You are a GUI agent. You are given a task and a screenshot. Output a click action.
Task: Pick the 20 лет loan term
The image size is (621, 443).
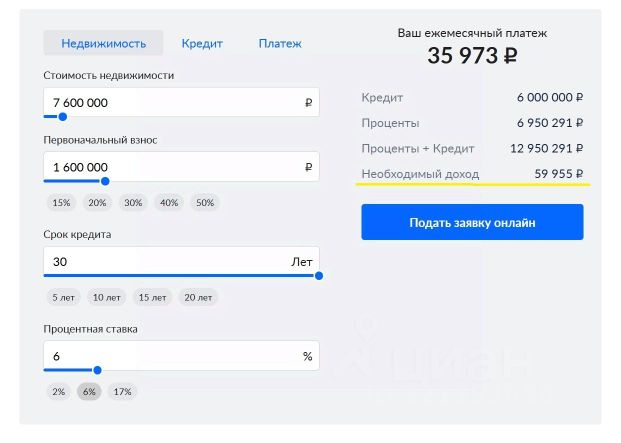(x=198, y=297)
